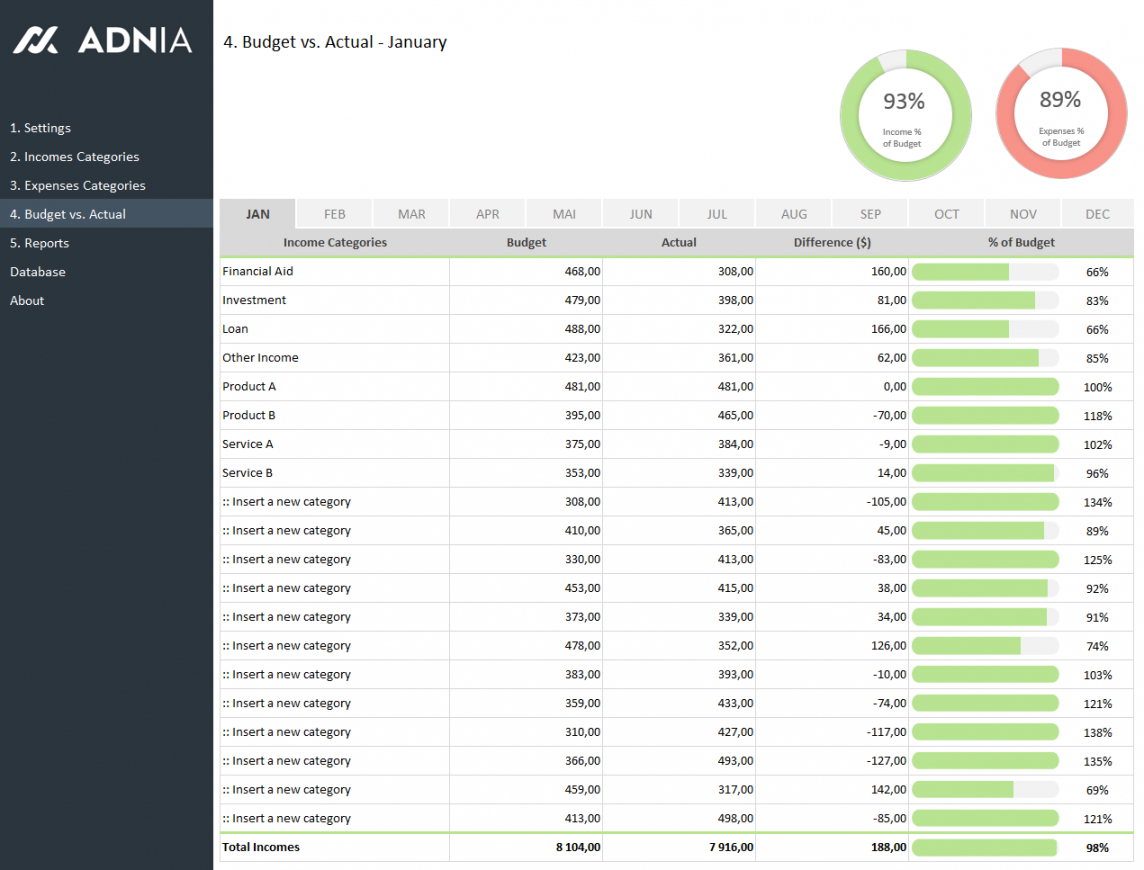Image resolution: width=1144 pixels, height=870 pixels.
Task: Click the ADNIA logo icon
Action: coord(36,40)
